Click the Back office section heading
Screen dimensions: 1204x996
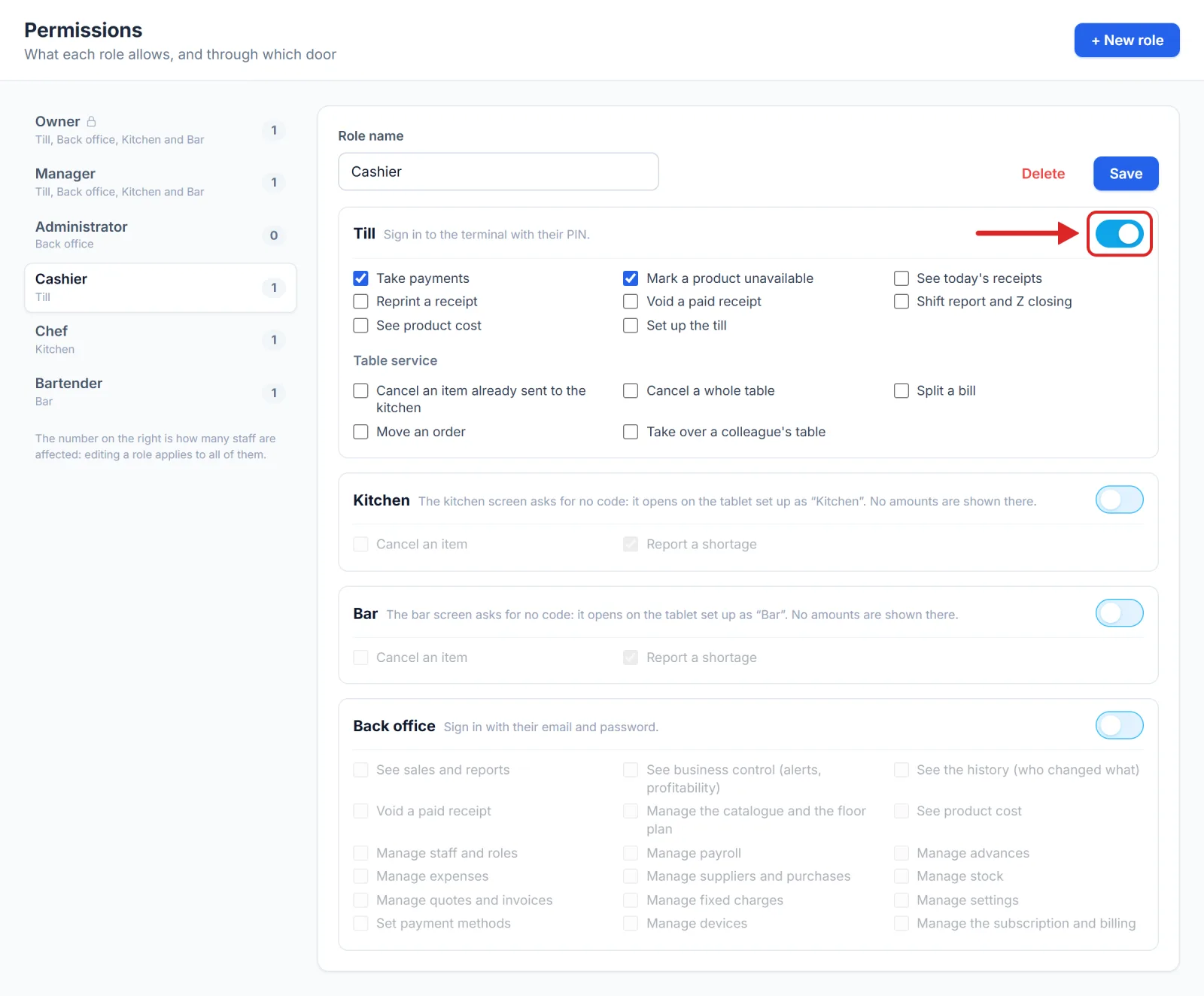click(394, 726)
